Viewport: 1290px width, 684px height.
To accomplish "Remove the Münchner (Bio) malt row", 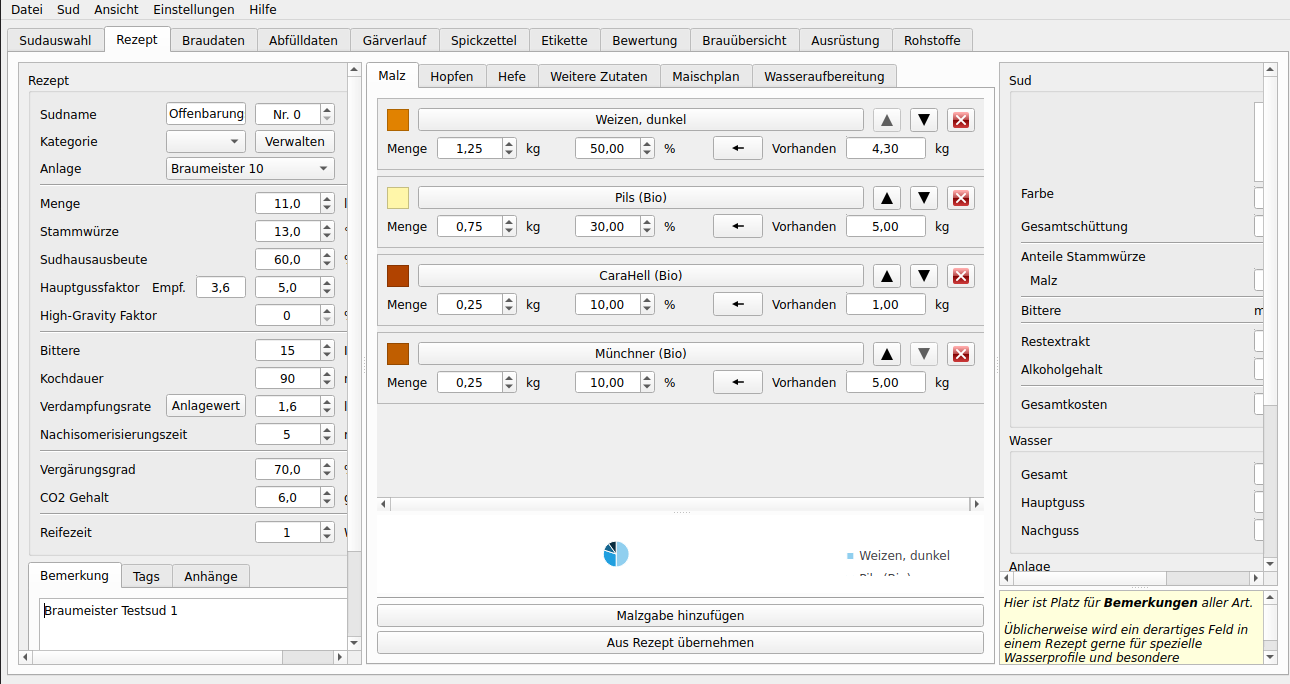I will click(x=961, y=354).
